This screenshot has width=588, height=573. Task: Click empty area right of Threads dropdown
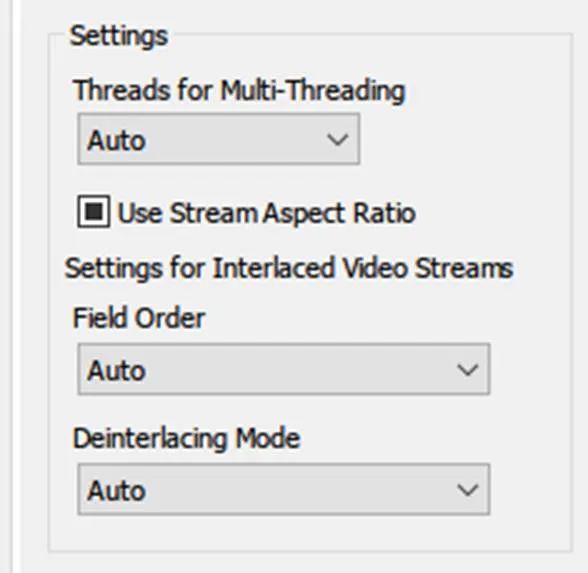465,139
